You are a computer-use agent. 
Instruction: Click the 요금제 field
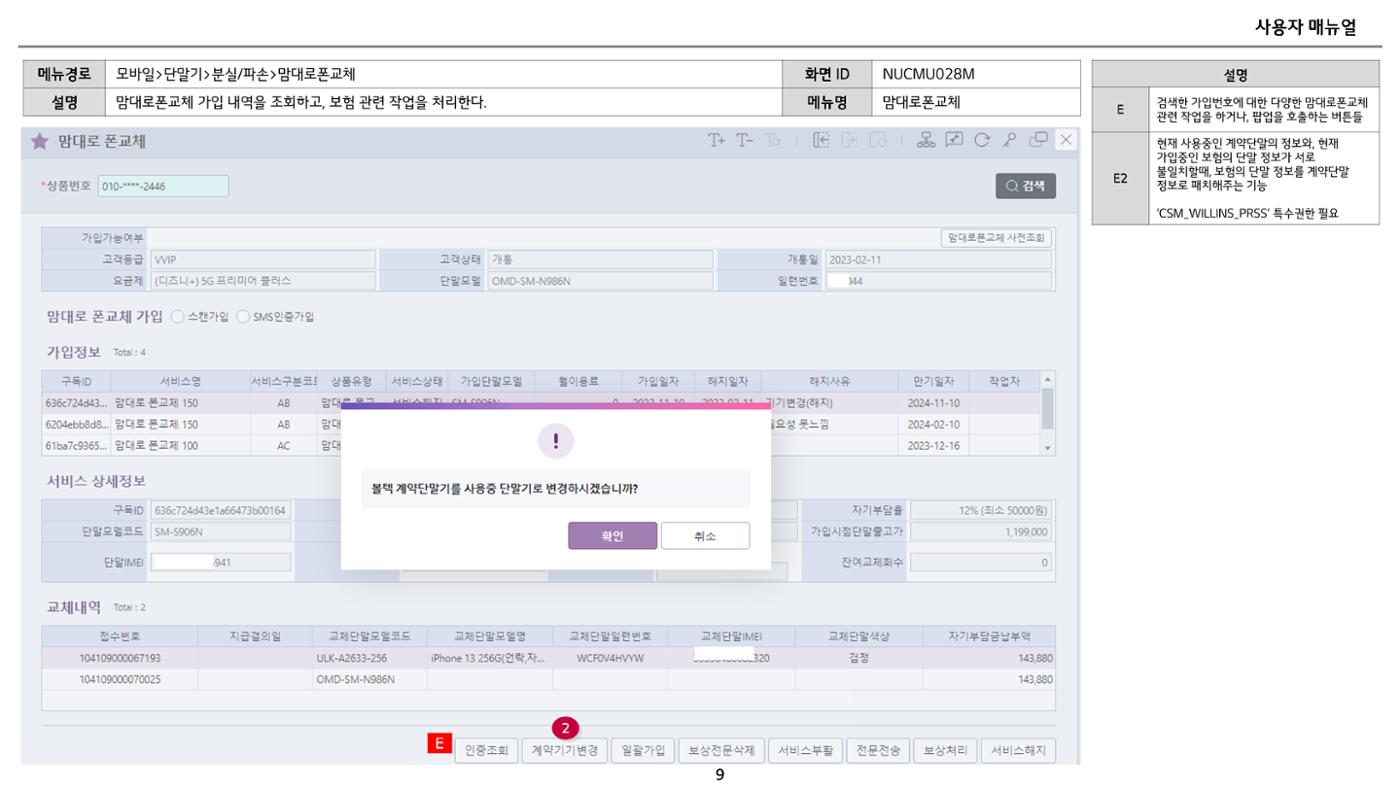263,281
